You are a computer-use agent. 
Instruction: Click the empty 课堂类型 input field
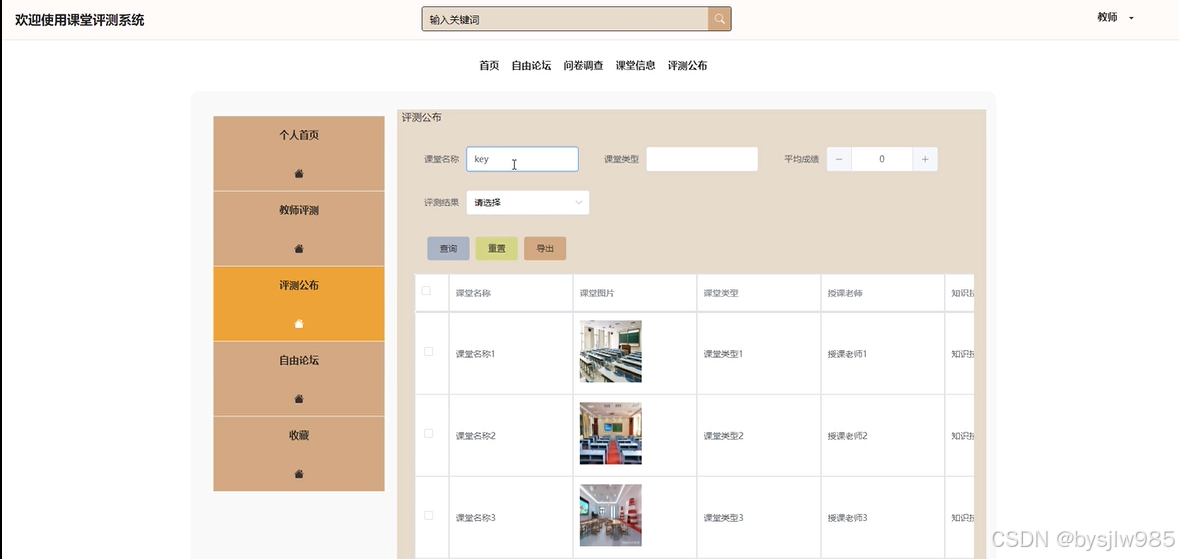[x=702, y=159]
